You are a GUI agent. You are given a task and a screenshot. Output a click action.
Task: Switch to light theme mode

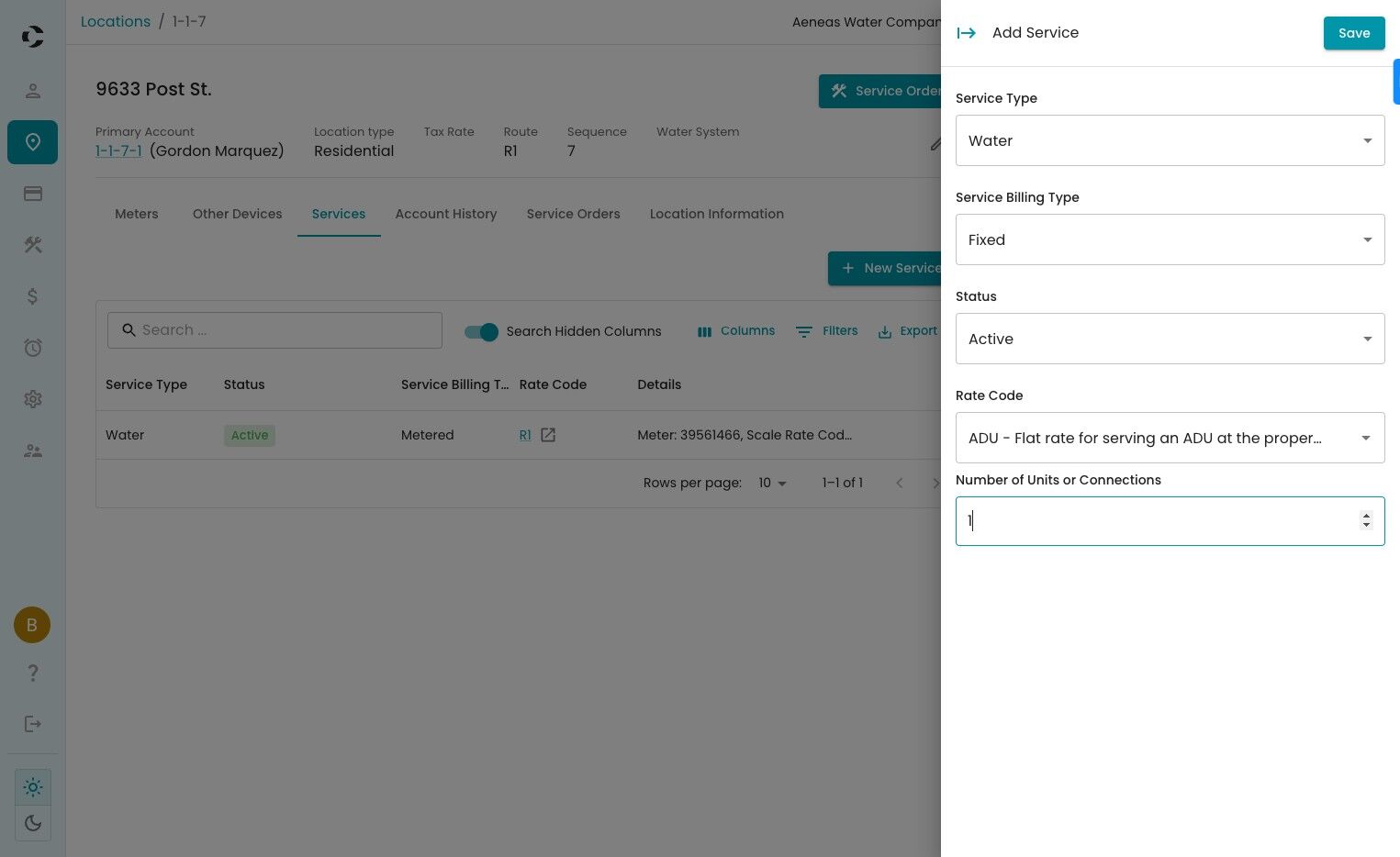(33, 787)
